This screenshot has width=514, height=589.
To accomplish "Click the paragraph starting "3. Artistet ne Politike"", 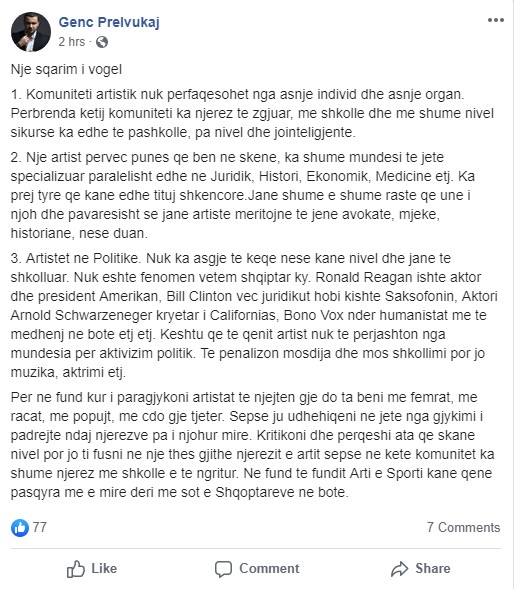I will [x=254, y=315].
